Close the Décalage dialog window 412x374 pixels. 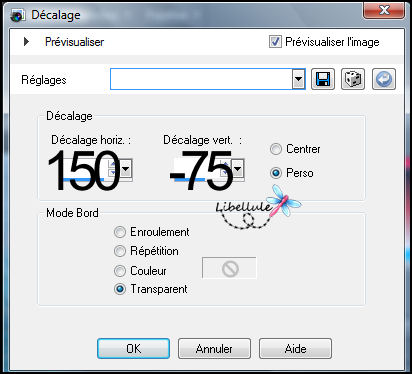(384, 11)
